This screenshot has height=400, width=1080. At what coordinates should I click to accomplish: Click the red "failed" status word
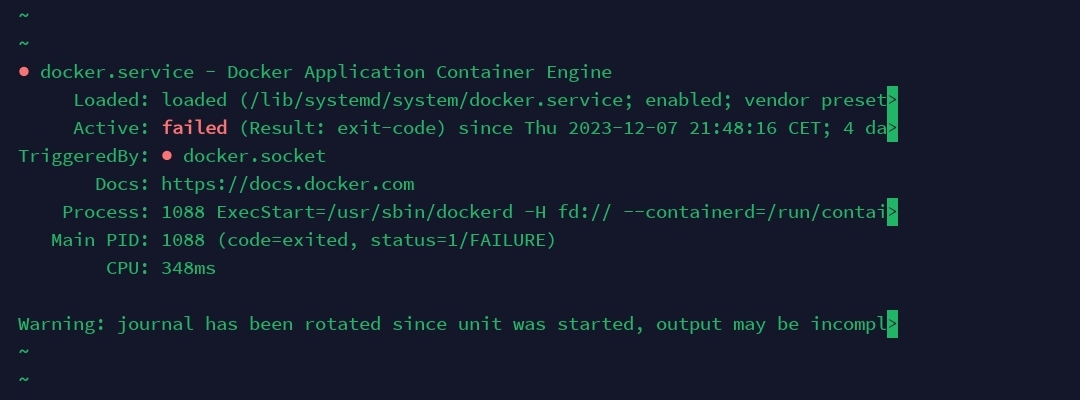pyautogui.click(x=195, y=128)
